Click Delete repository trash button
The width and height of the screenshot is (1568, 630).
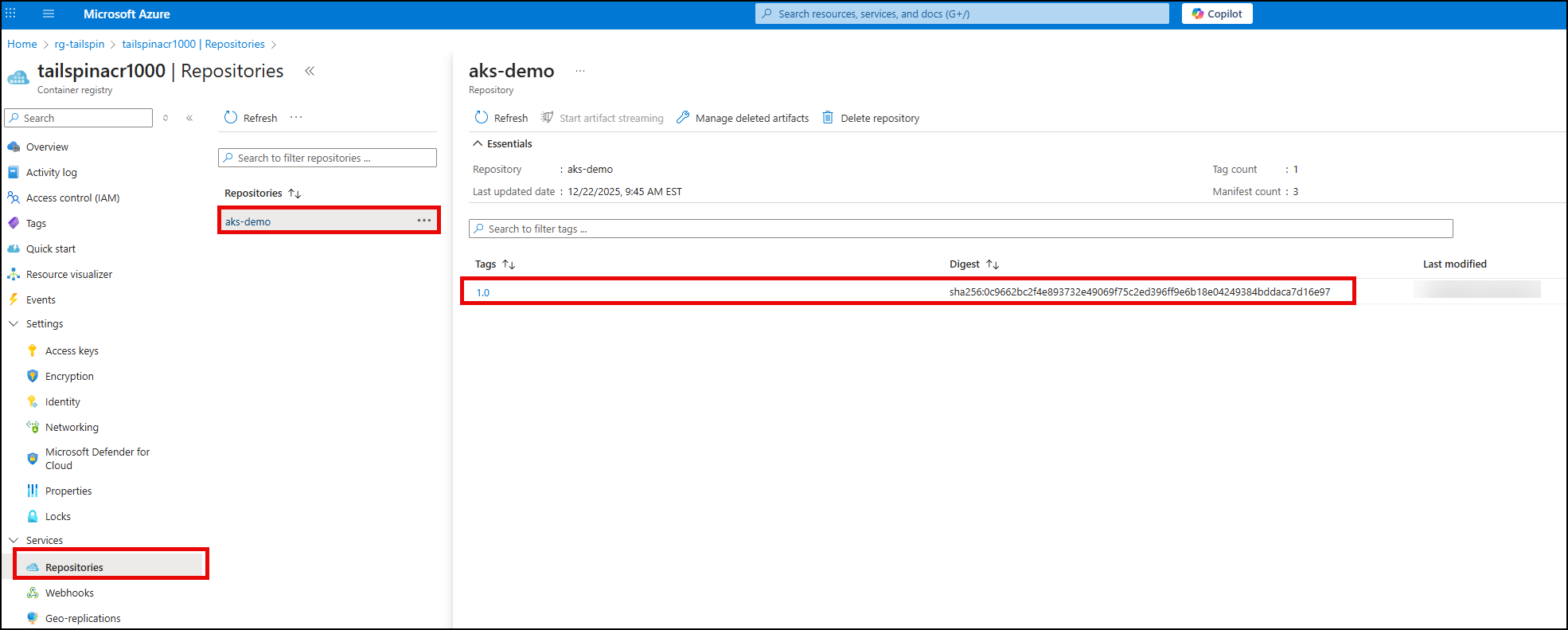(x=871, y=118)
